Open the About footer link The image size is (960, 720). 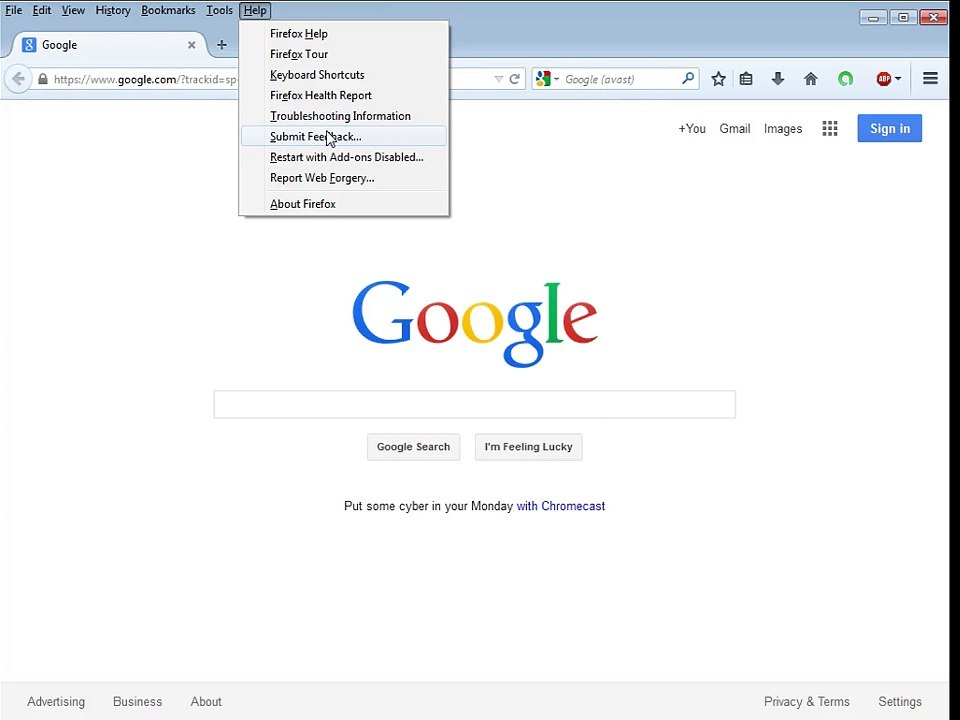pos(206,702)
